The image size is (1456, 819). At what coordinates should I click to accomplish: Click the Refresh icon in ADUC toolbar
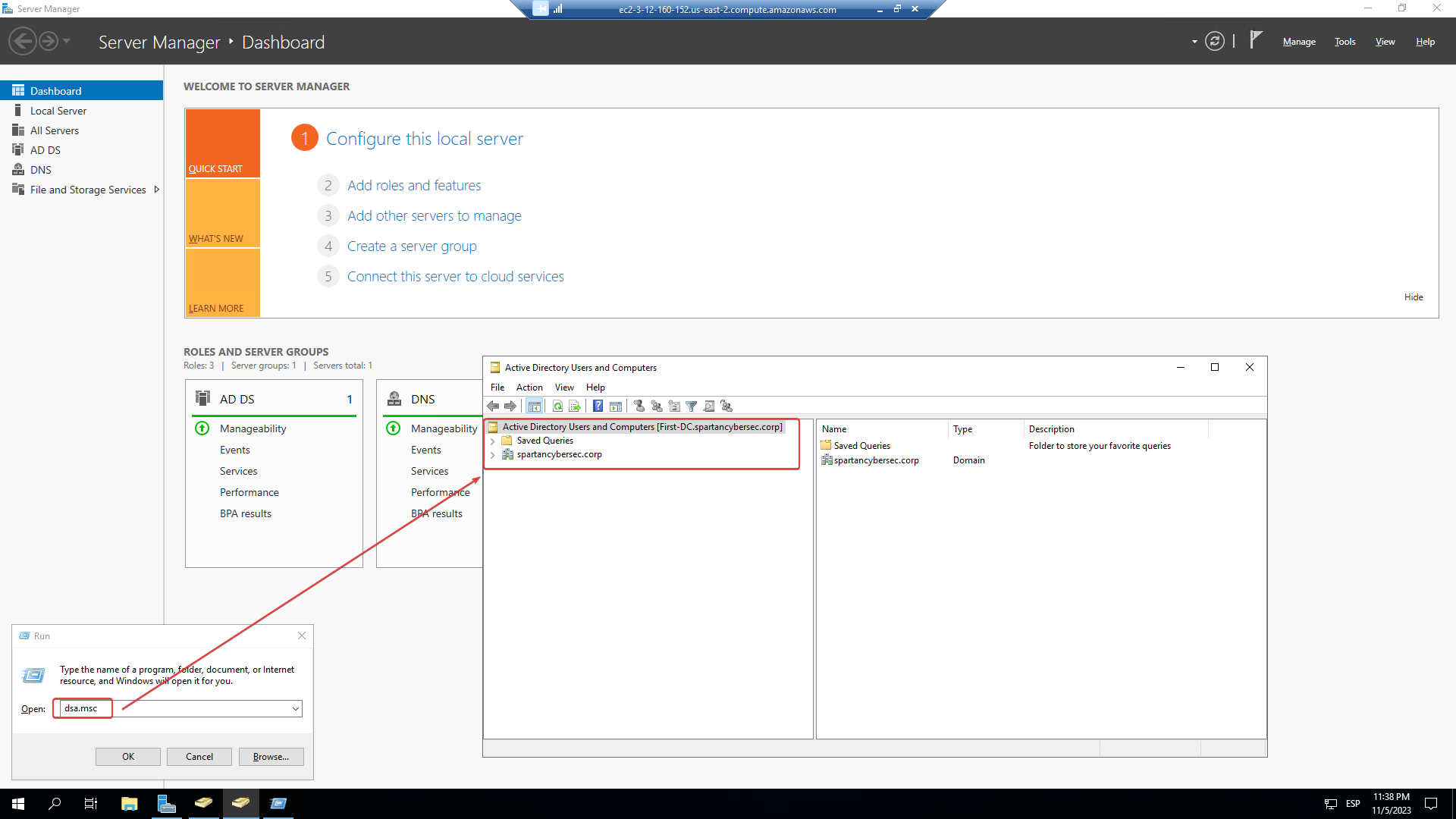pyautogui.click(x=557, y=406)
